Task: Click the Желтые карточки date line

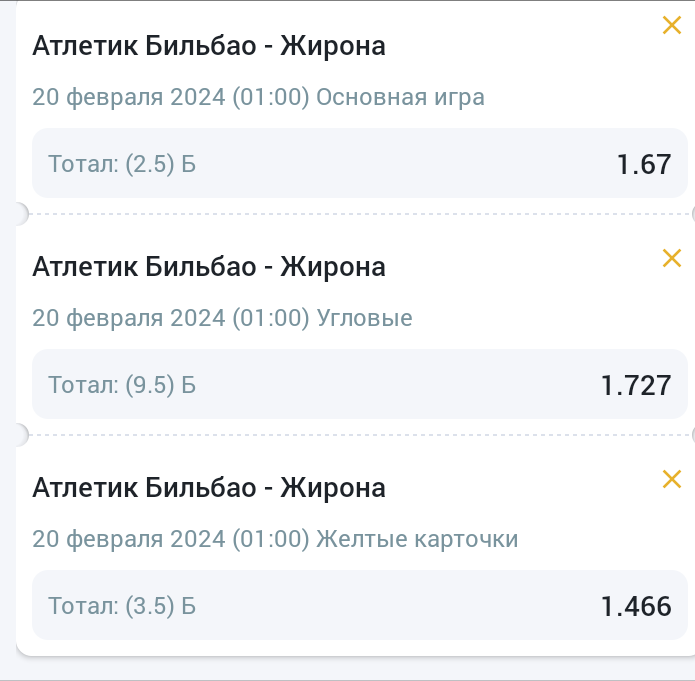Action: click(x=275, y=539)
